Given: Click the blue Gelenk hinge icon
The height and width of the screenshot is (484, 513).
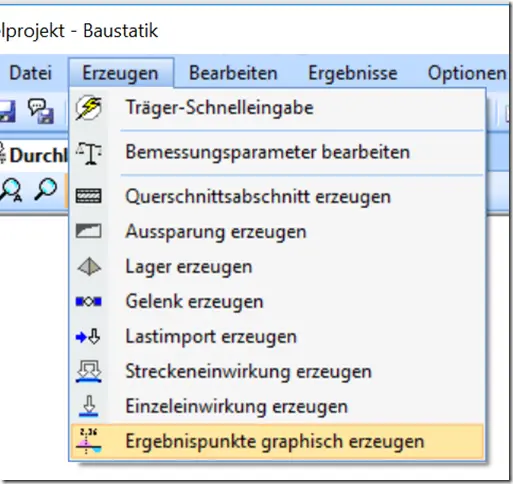Looking at the screenshot, I should (x=89, y=302).
